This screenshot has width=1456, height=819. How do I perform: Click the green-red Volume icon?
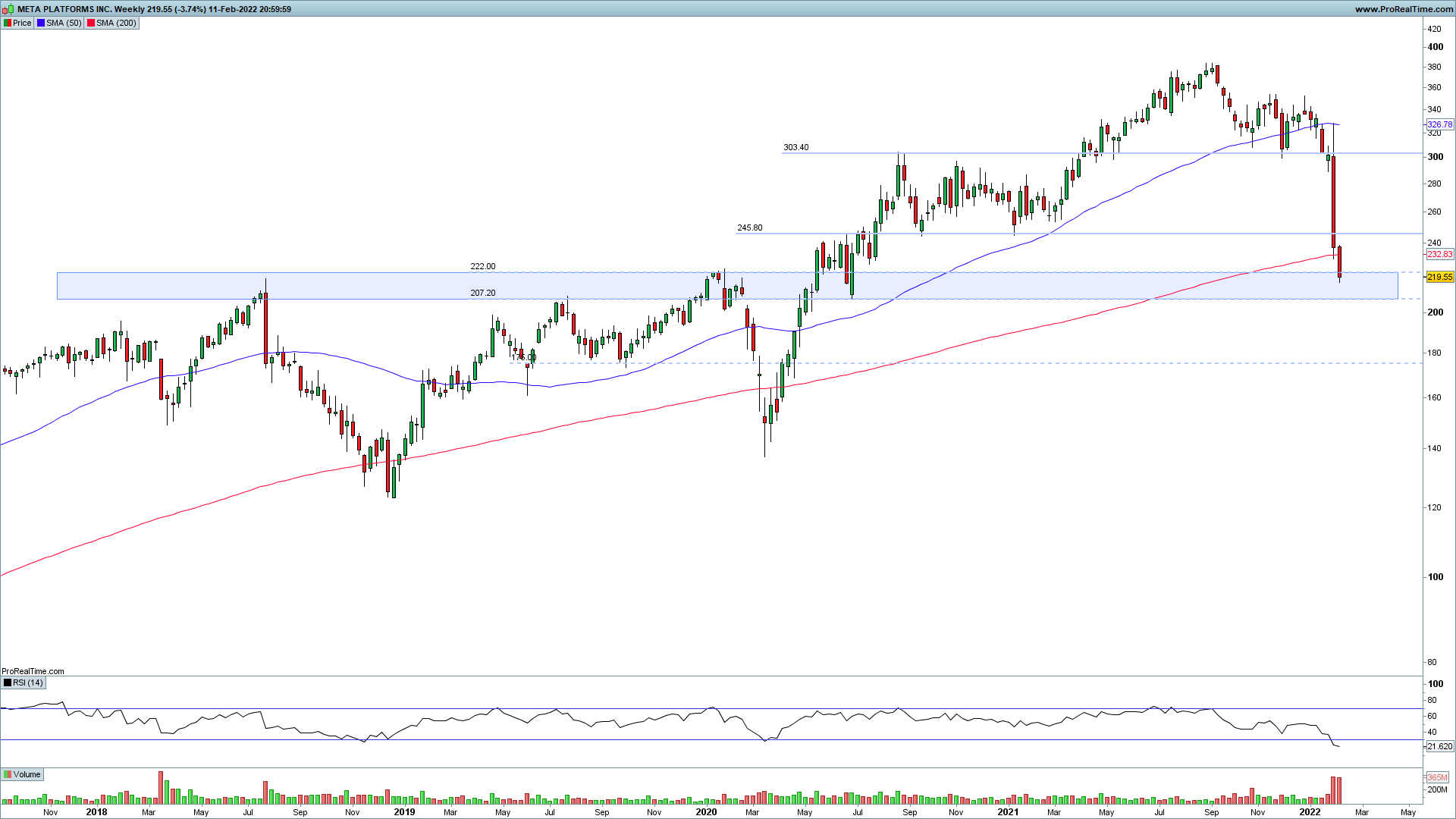coord(8,774)
